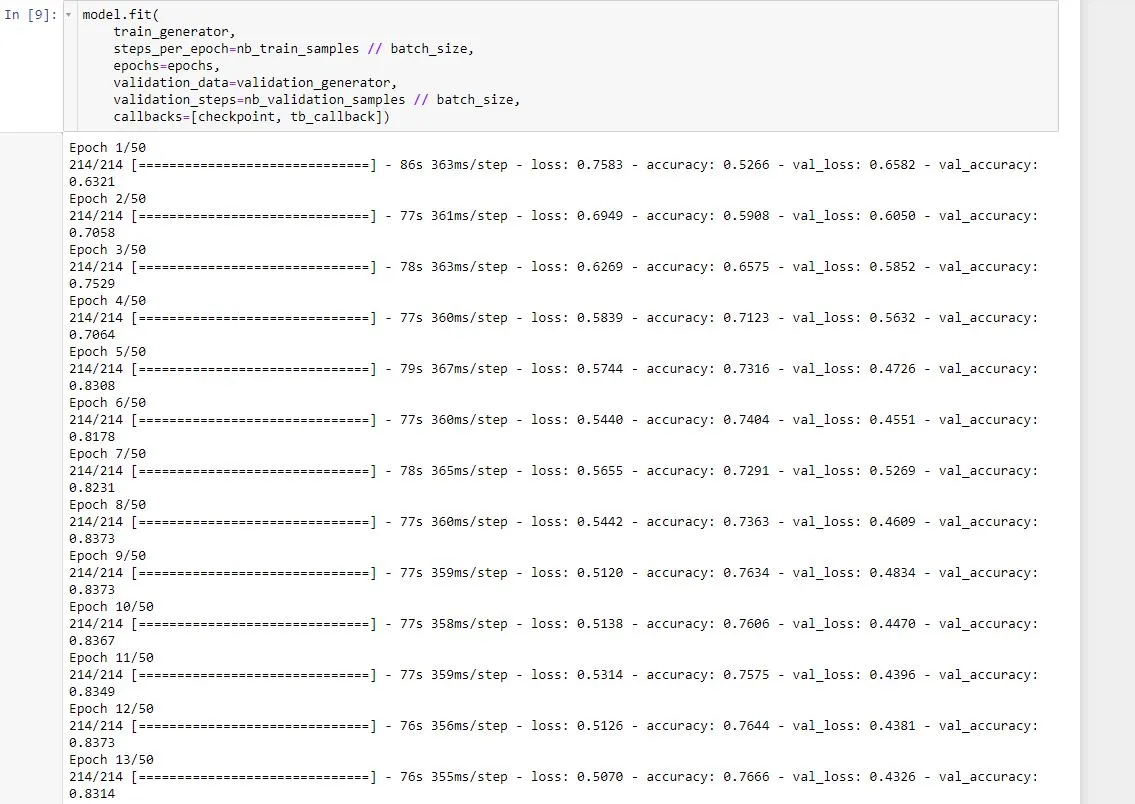Click the Epoch 1/50 output text
The image size is (1135, 804).
[107, 147]
